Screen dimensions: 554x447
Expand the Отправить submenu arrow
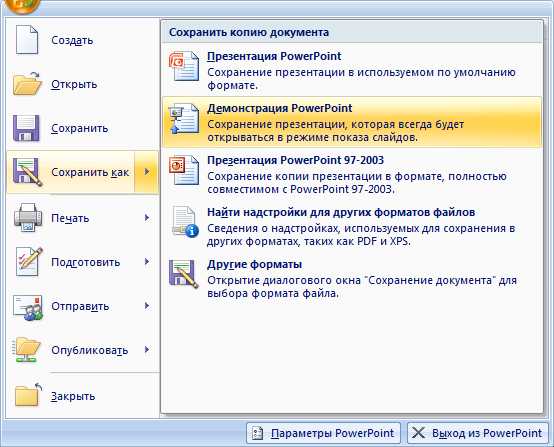click(147, 306)
